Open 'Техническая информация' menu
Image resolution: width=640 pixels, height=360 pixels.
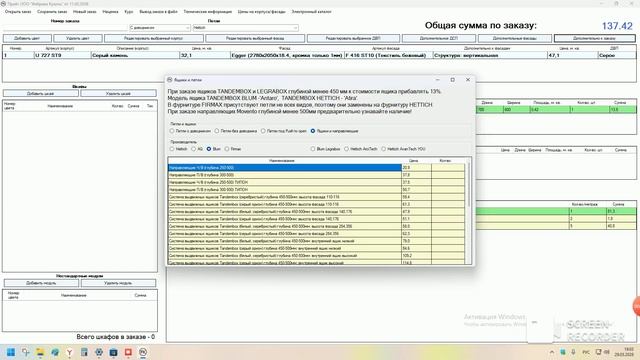pyautogui.click(x=208, y=12)
